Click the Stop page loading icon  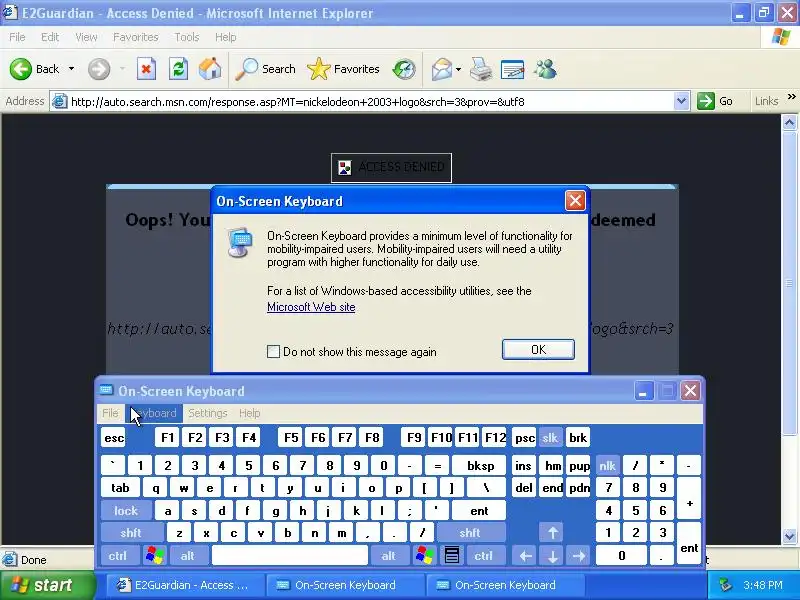[146, 69]
